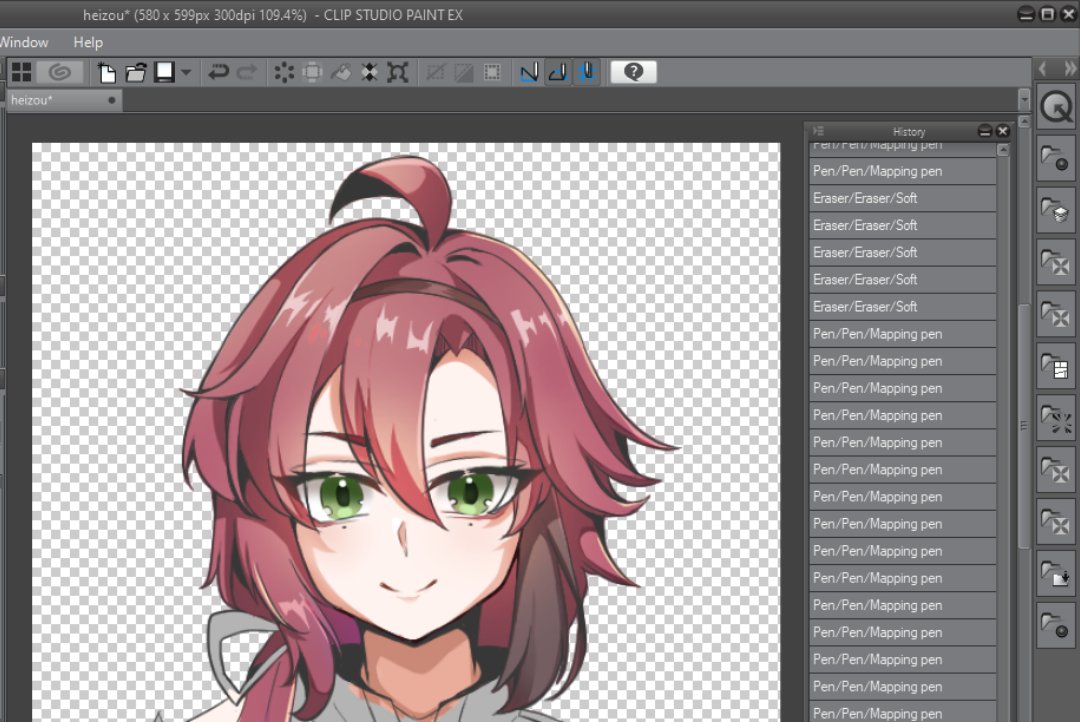
Task: Click the Undo arrow in the toolbar
Action: click(218, 72)
